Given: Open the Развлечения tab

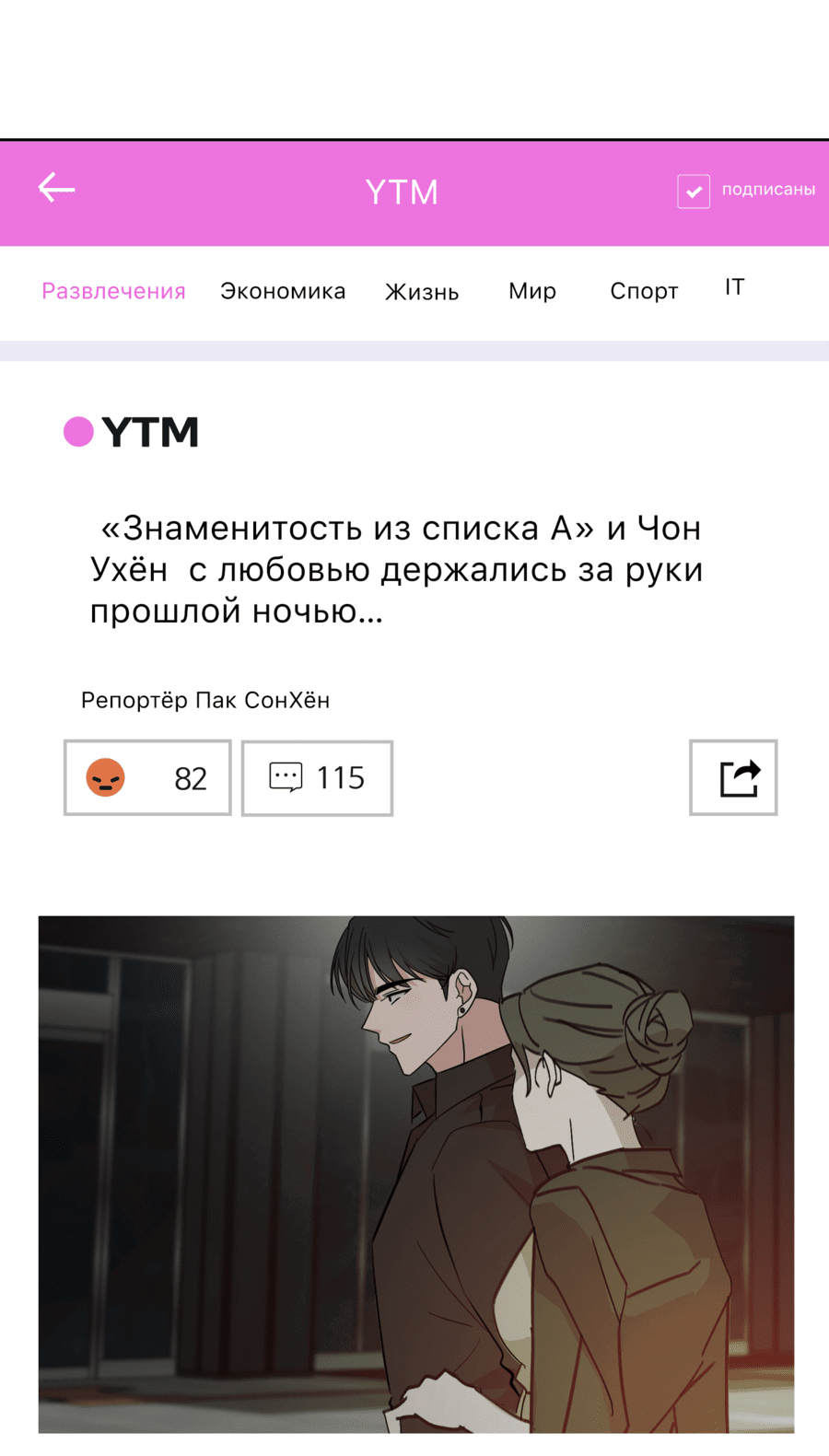Looking at the screenshot, I should (113, 291).
